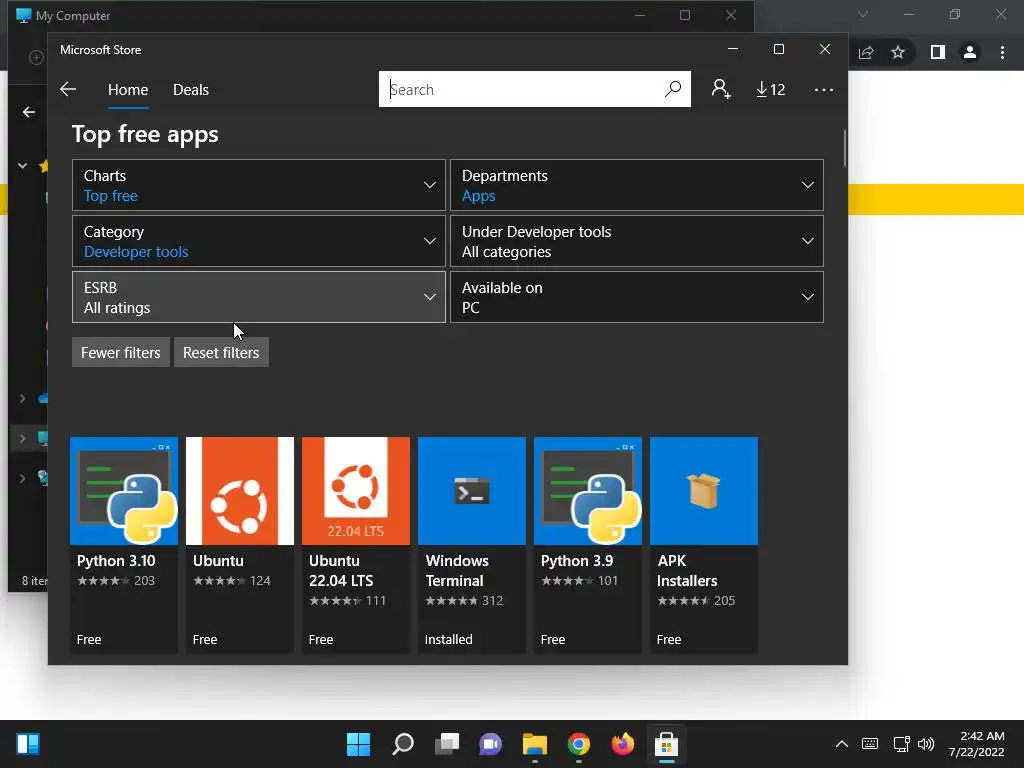Toggle Chrome's side panel icon
Image resolution: width=1024 pixels, height=768 pixels.
[x=938, y=52]
